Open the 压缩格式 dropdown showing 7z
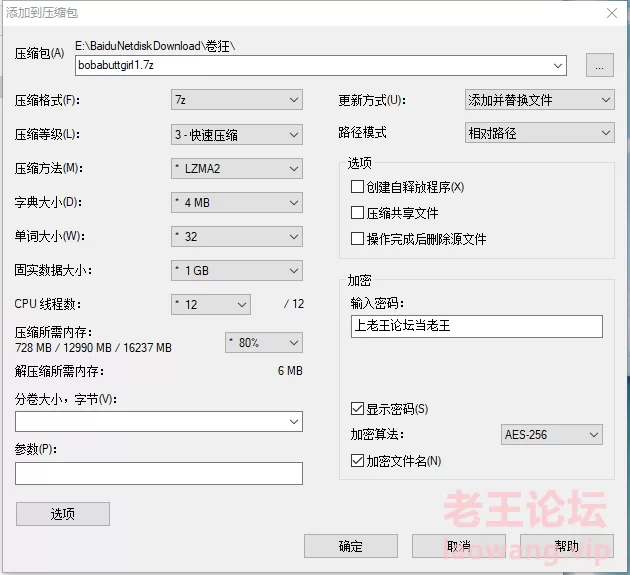 pos(237,100)
